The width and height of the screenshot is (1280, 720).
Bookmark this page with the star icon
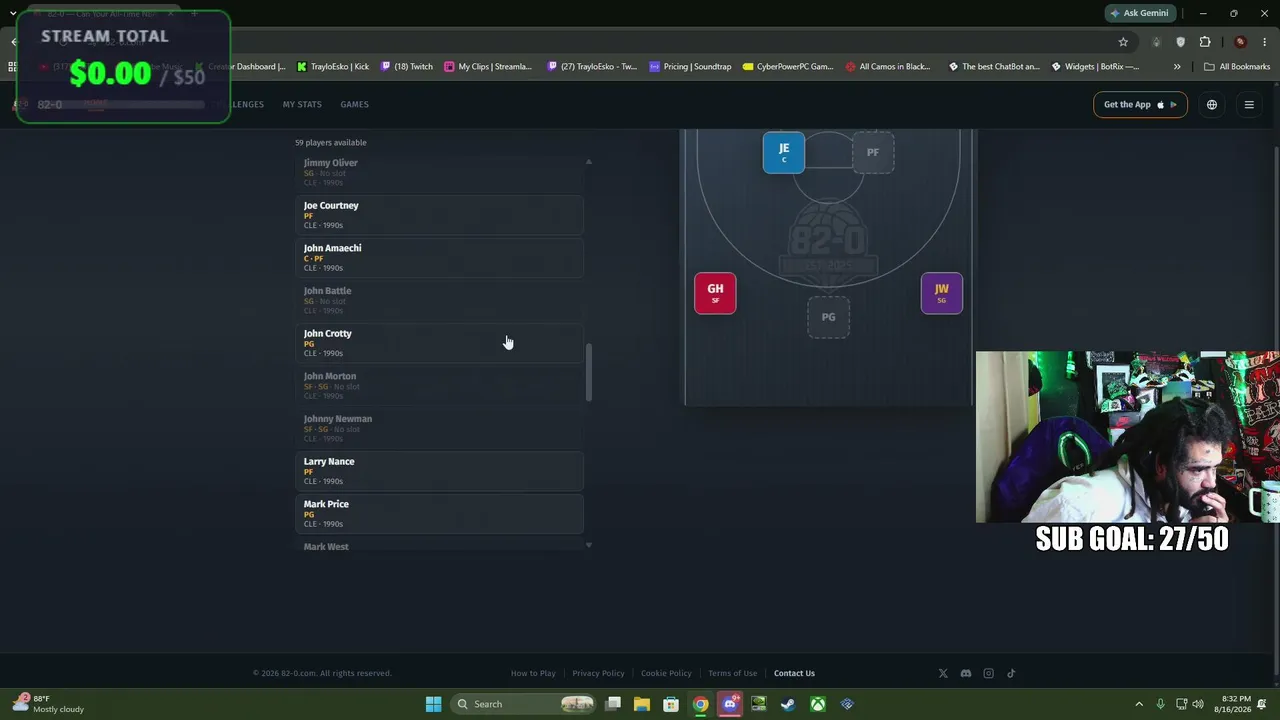coord(1123,42)
